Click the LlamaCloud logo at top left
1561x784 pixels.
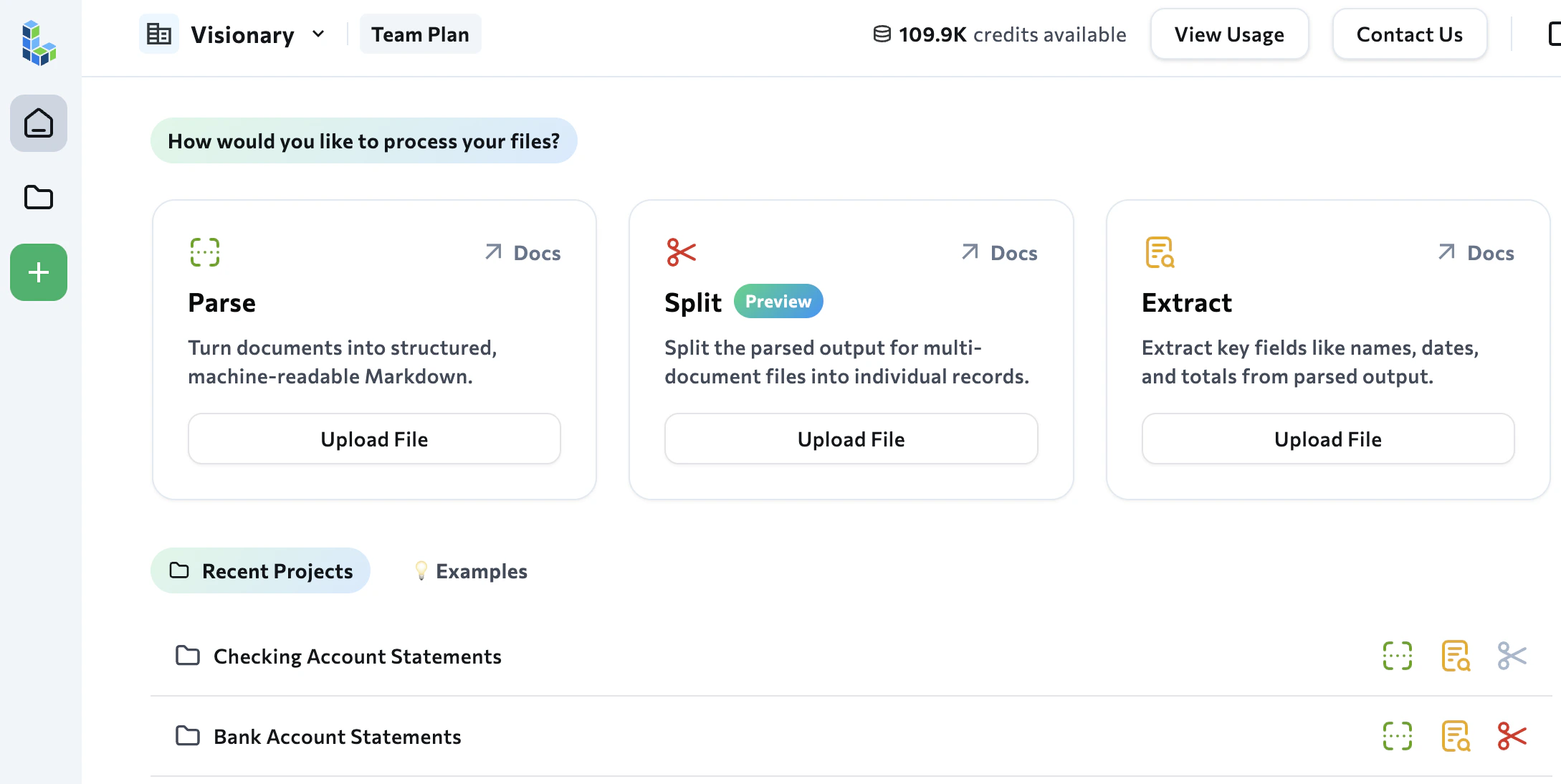tap(39, 43)
